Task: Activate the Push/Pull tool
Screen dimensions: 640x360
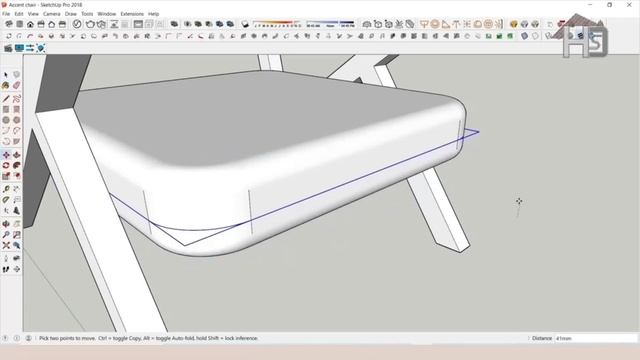Action: [x=16, y=155]
